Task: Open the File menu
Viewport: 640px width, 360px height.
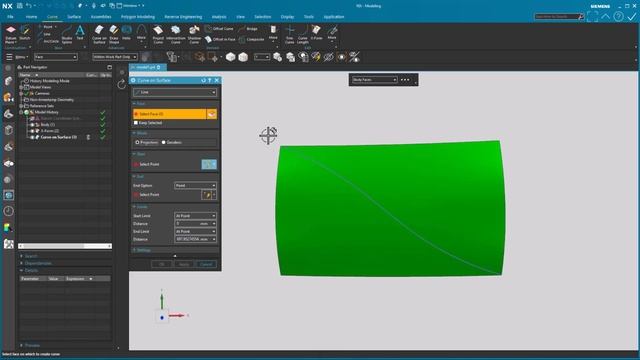Action: [x=10, y=17]
